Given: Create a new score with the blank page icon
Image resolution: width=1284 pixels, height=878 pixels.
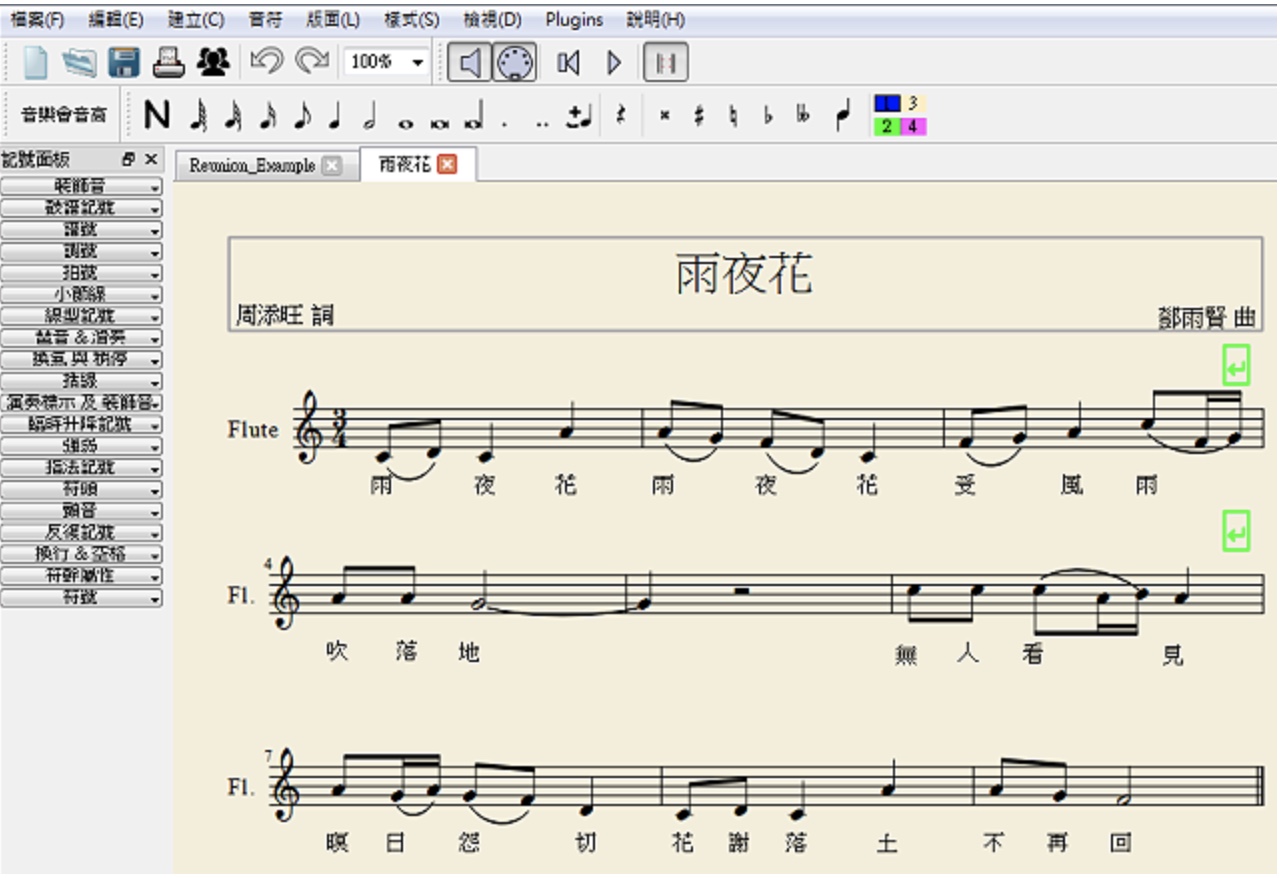Looking at the screenshot, I should click(36, 63).
